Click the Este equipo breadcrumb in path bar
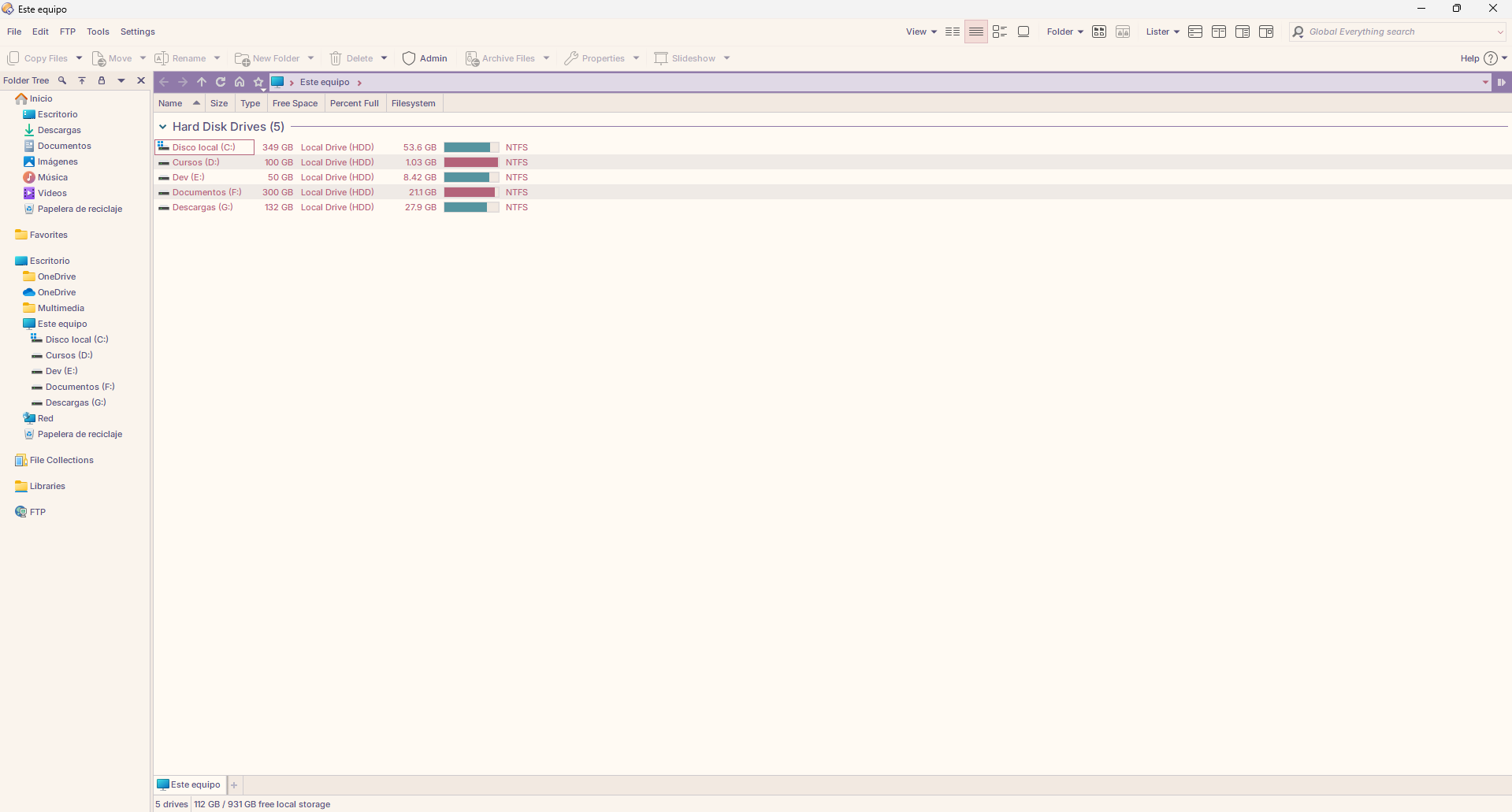This screenshot has height=812, width=1512. pyautogui.click(x=325, y=82)
